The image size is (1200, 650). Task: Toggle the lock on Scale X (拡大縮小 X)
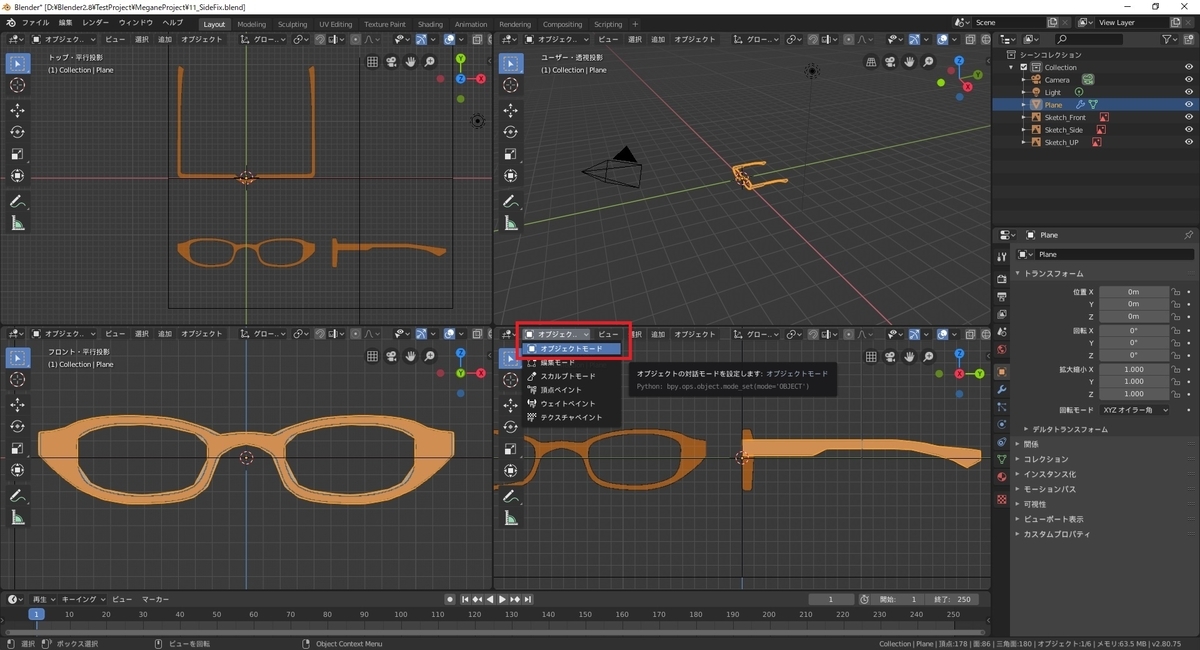(1176, 369)
